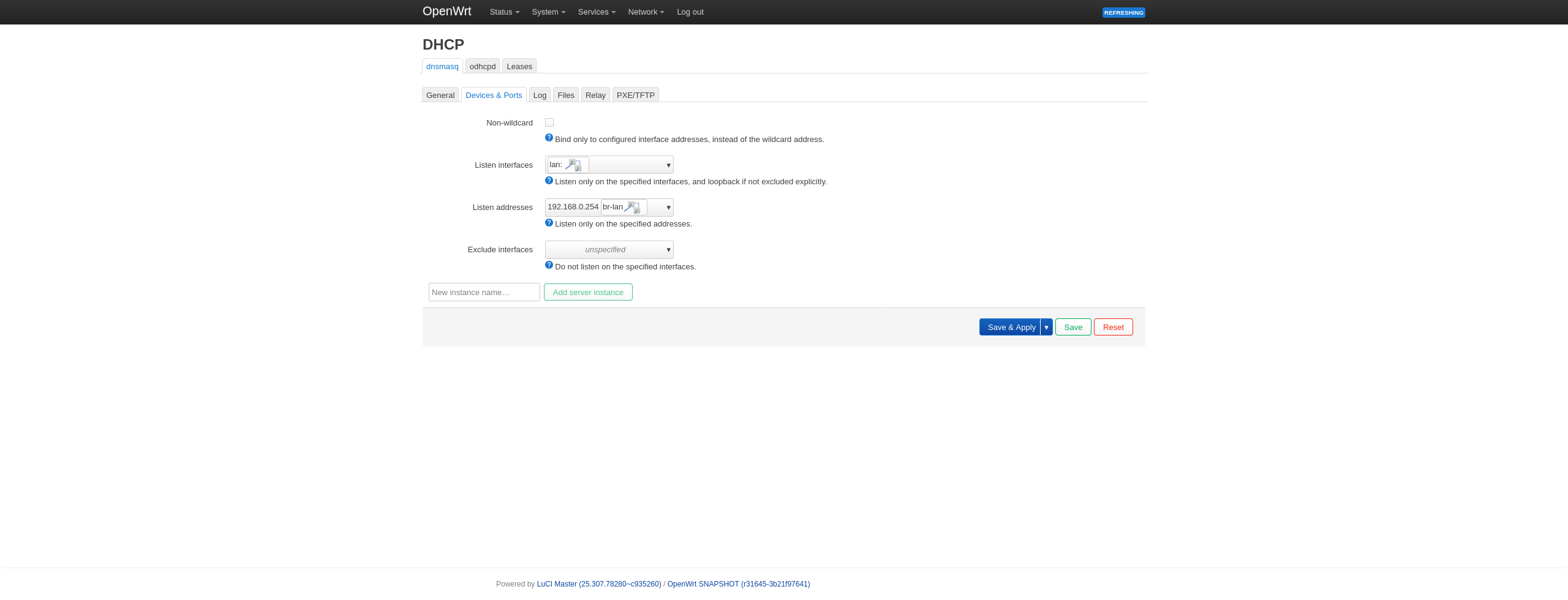Open the Services menu
This screenshot has height=600, width=1568.
click(x=597, y=12)
